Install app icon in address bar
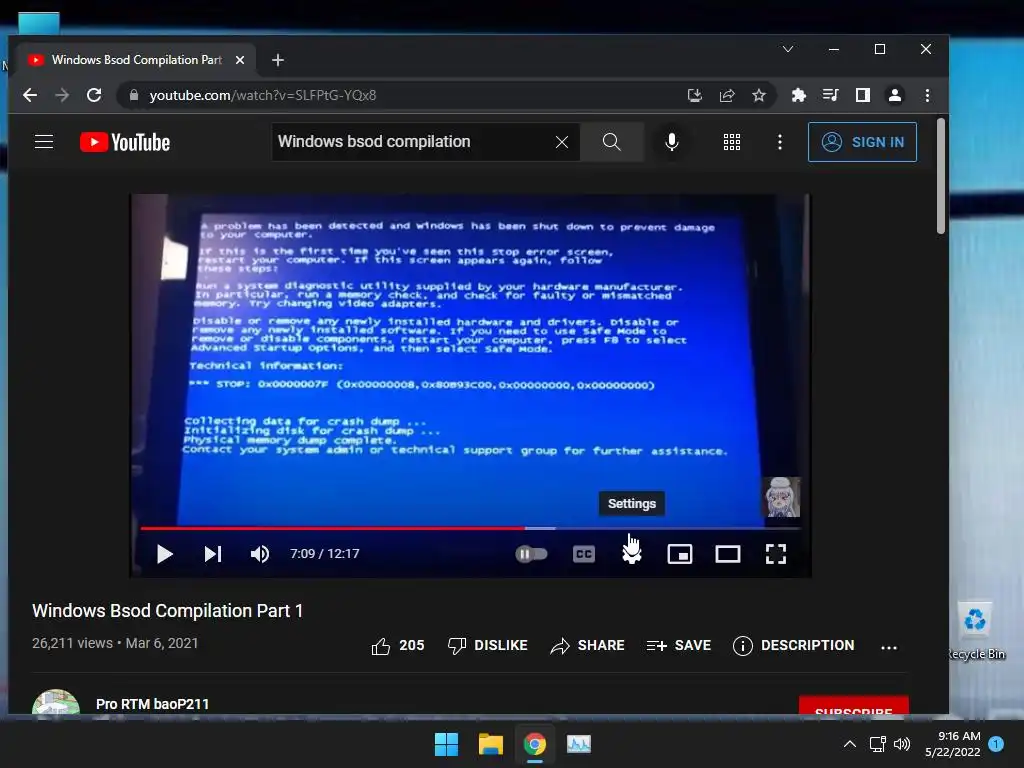This screenshot has width=1024, height=768. 695,95
